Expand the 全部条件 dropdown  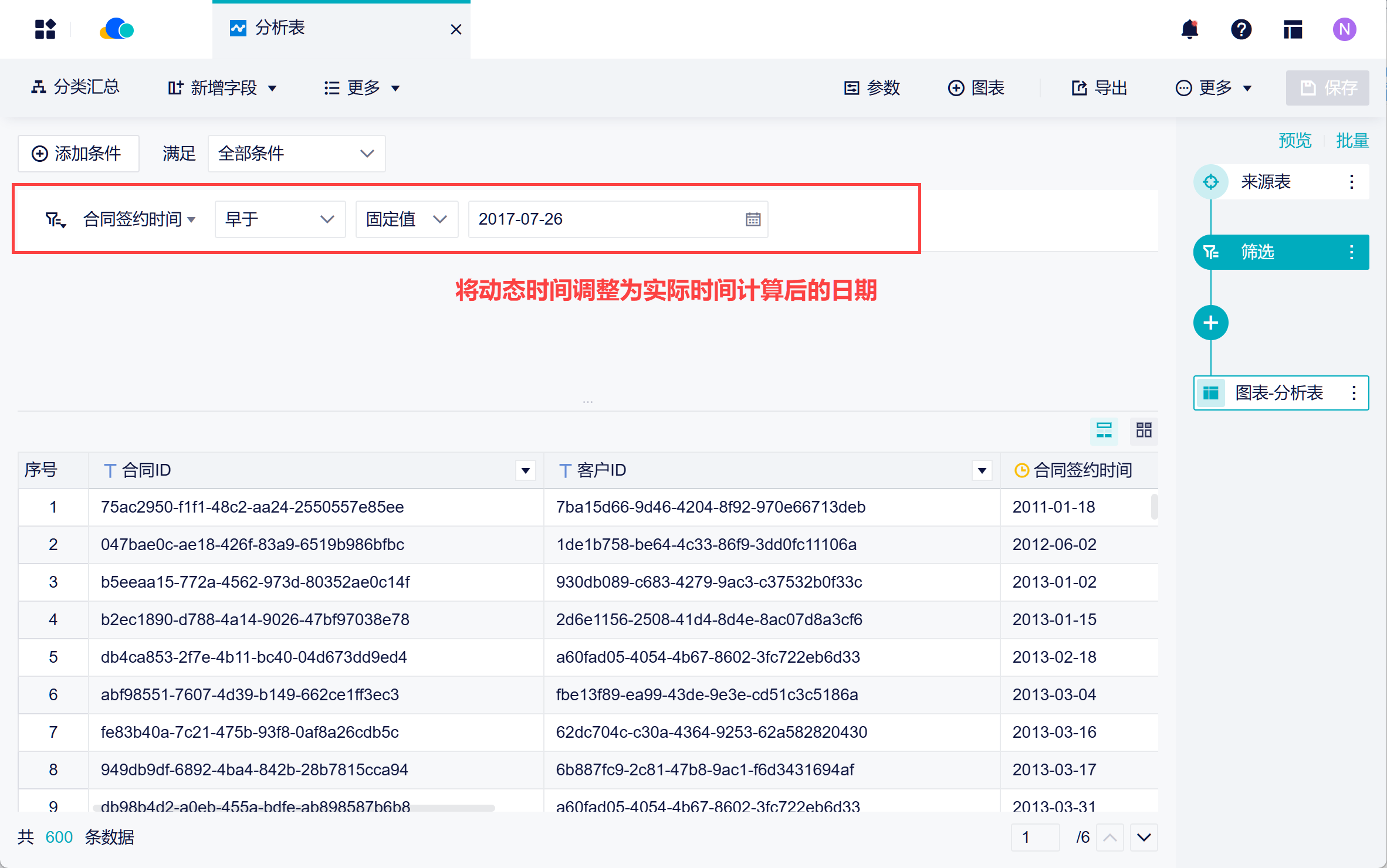click(296, 154)
